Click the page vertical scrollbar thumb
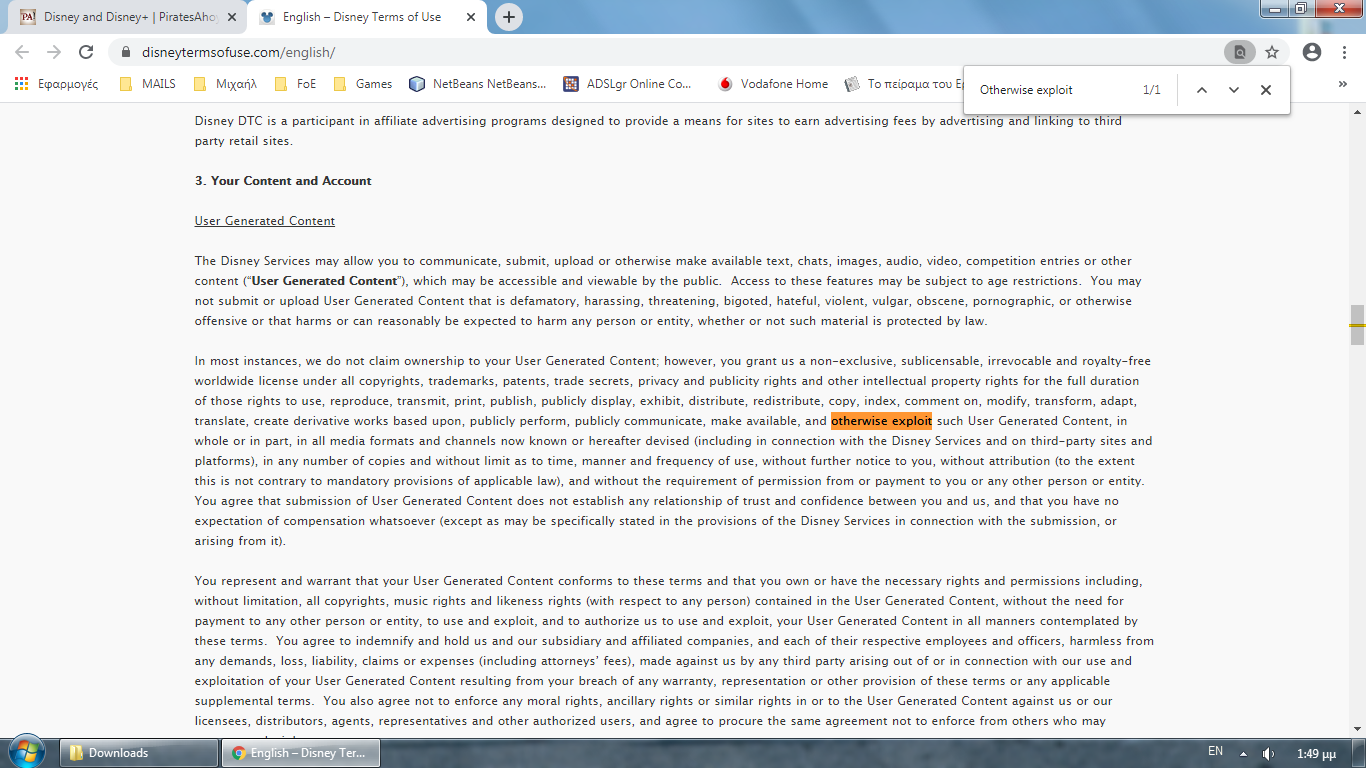 coord(1357,326)
